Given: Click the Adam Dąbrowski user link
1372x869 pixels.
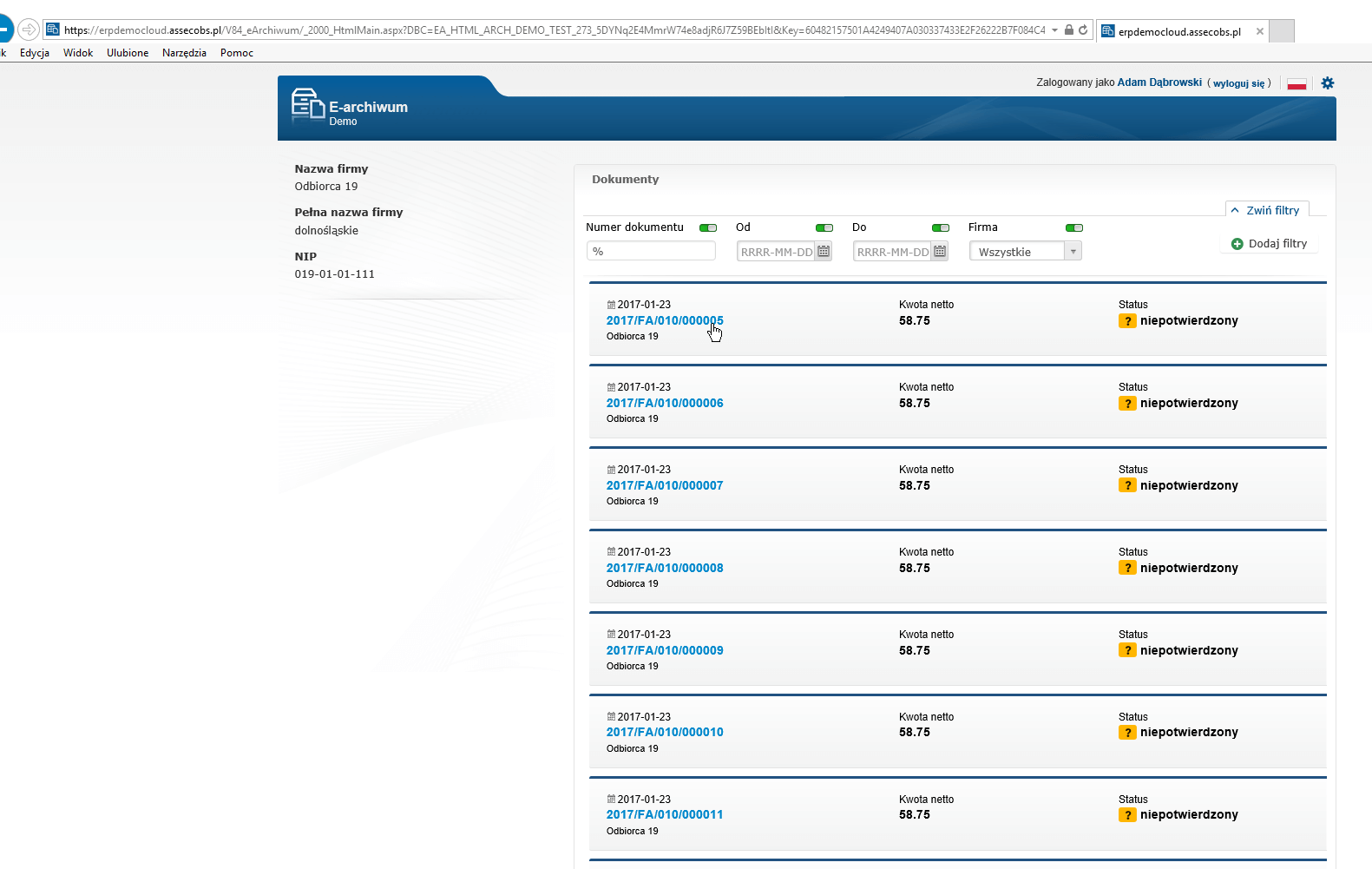Looking at the screenshot, I should (x=1159, y=82).
